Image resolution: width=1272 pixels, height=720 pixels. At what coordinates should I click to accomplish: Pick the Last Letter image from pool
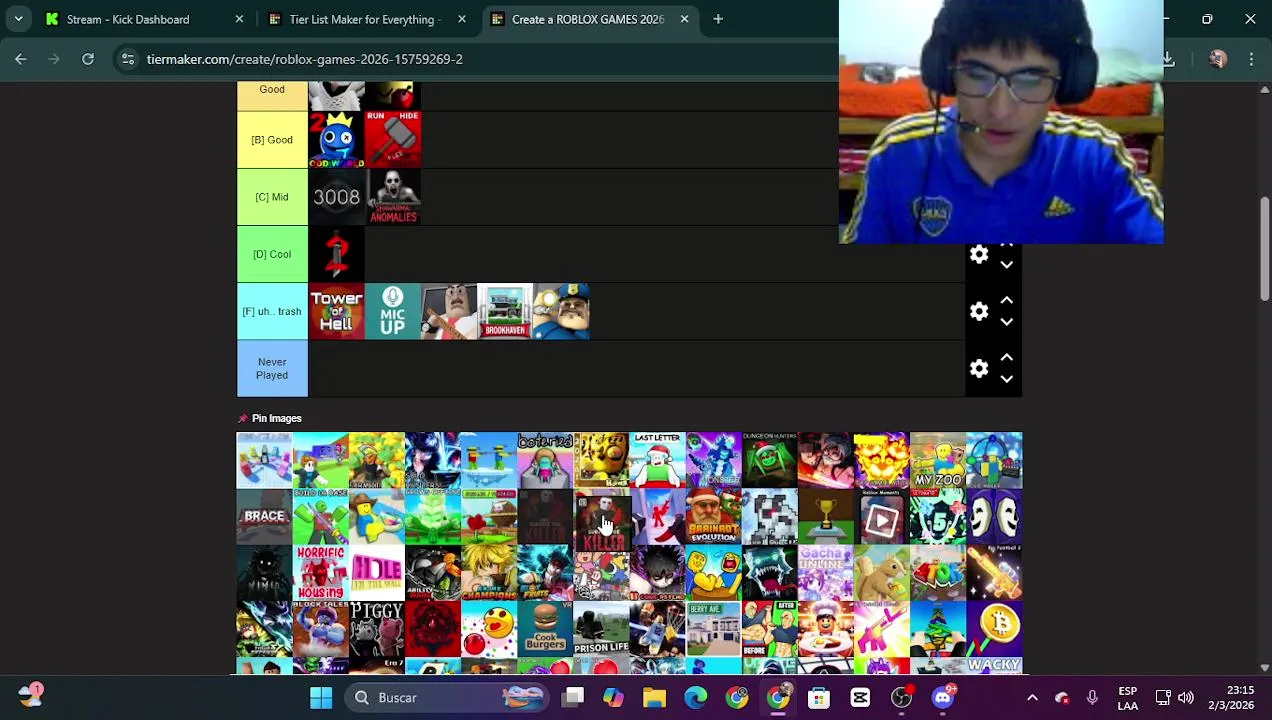(x=657, y=460)
